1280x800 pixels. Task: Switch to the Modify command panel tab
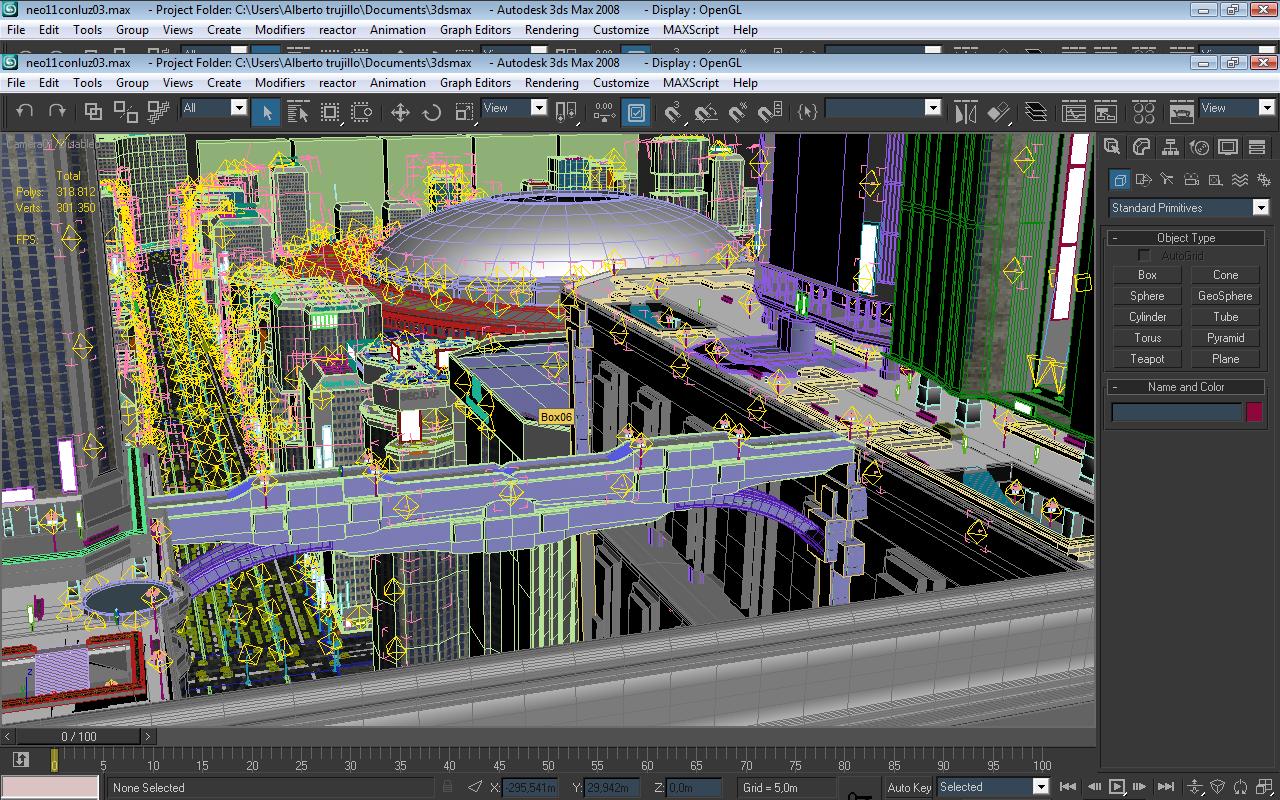(1141, 148)
